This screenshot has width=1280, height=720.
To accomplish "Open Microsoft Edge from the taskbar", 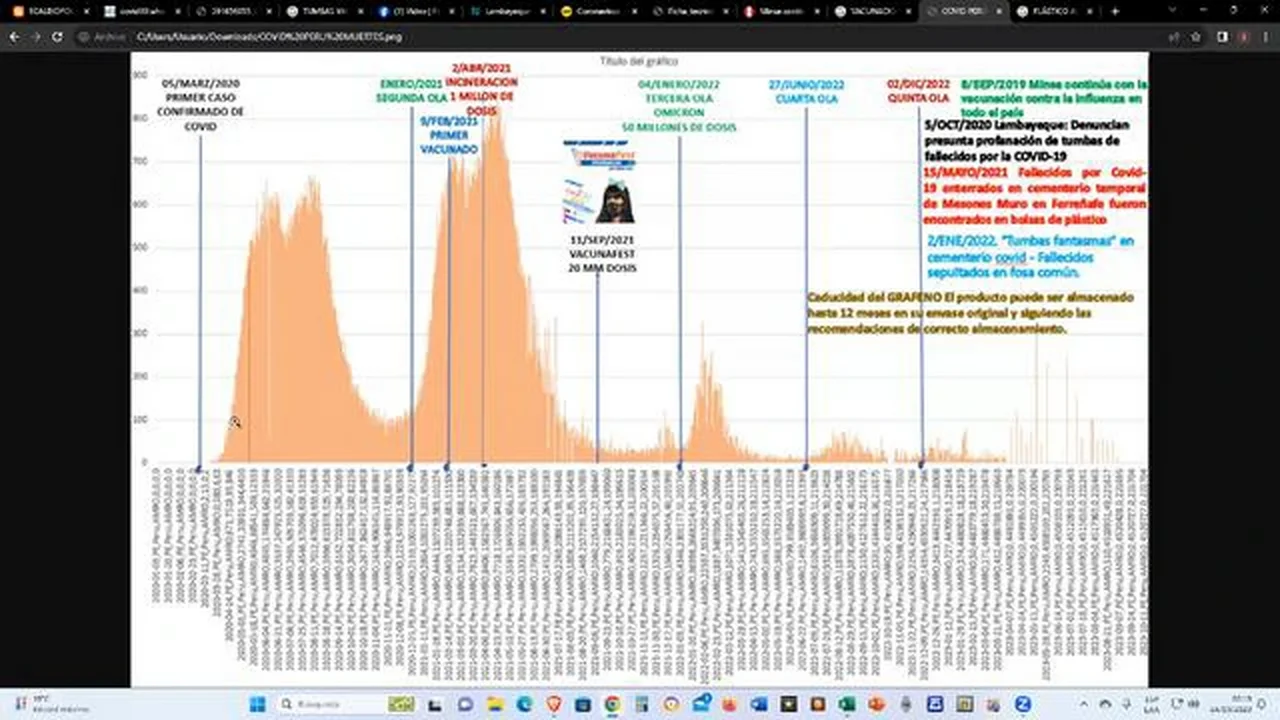I will 524,704.
